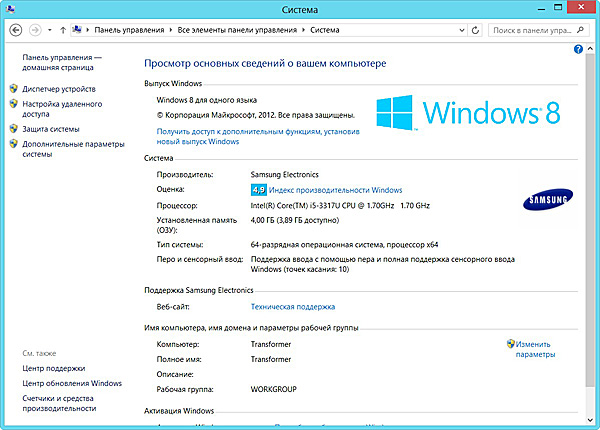Click the Back navigation arrow

pyautogui.click(x=16, y=31)
